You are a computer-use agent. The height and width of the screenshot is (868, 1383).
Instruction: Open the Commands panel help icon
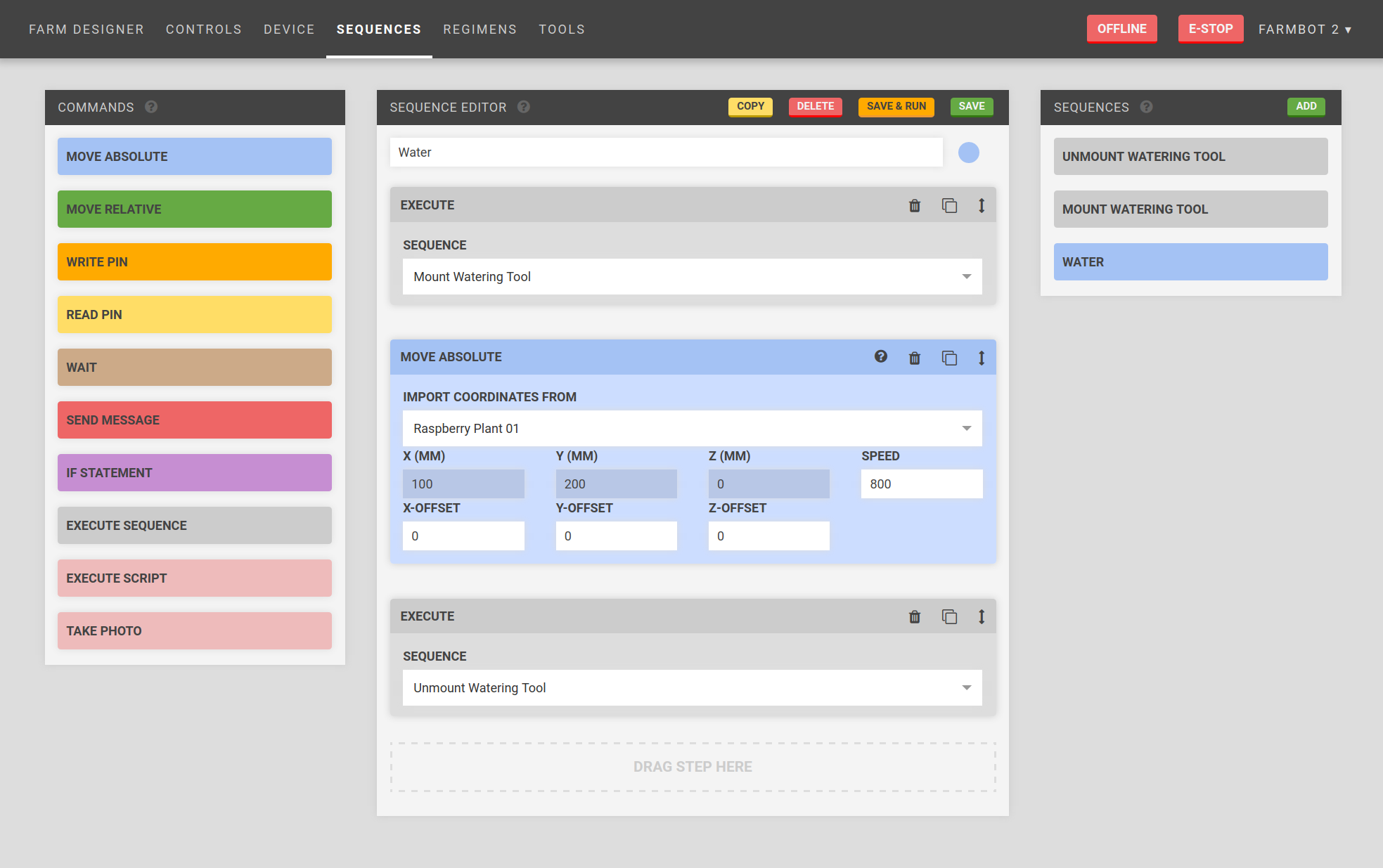tap(151, 107)
